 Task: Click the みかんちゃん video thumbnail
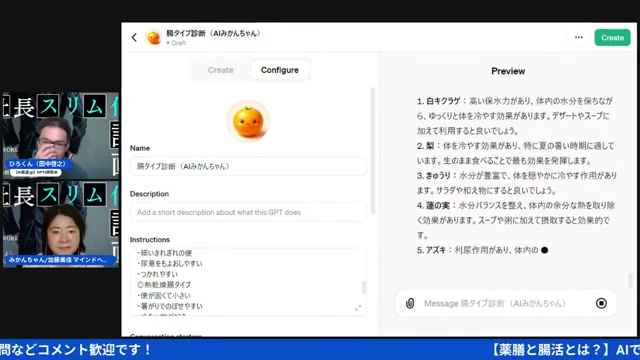pyautogui.click(x=60, y=224)
